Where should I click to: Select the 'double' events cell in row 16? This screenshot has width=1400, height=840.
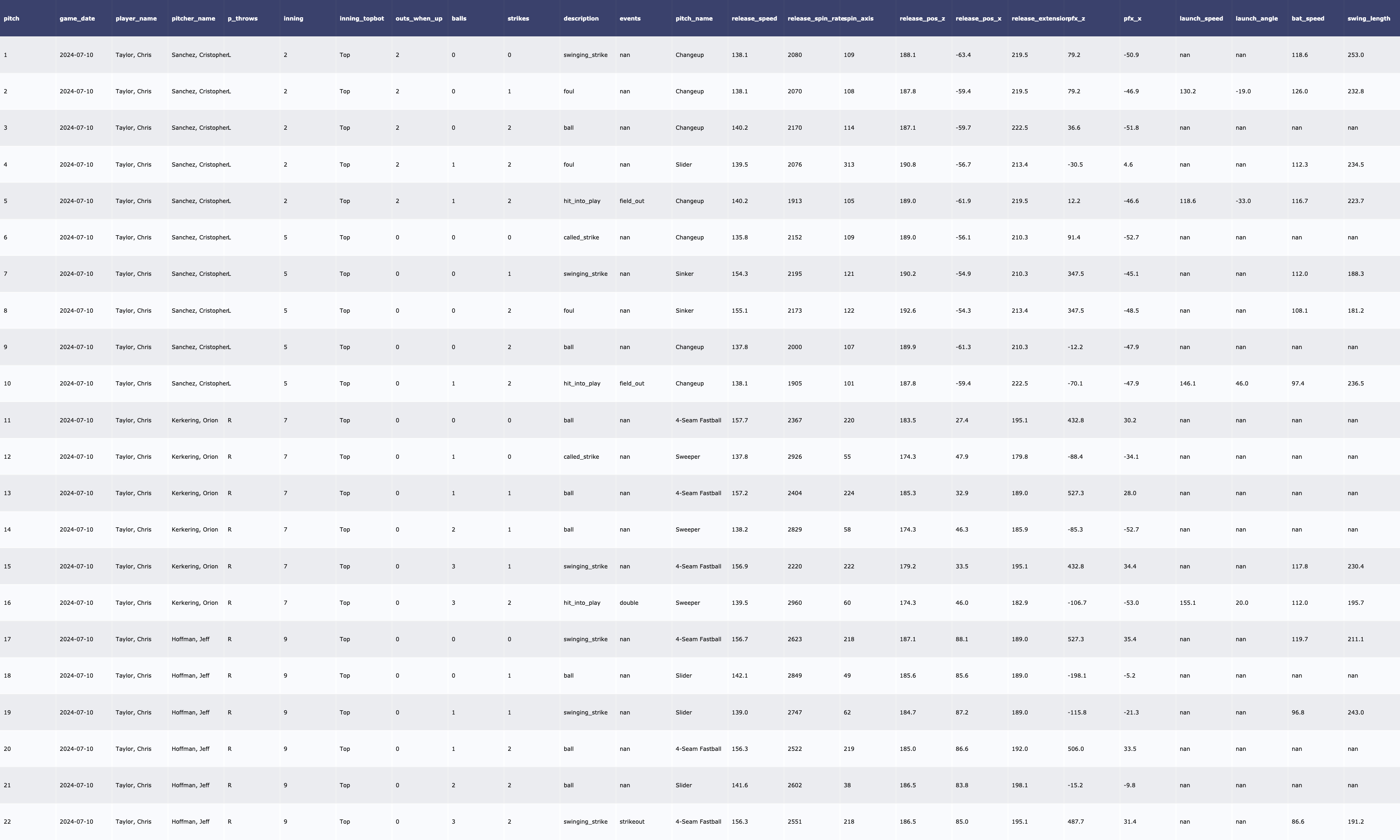coord(629,603)
